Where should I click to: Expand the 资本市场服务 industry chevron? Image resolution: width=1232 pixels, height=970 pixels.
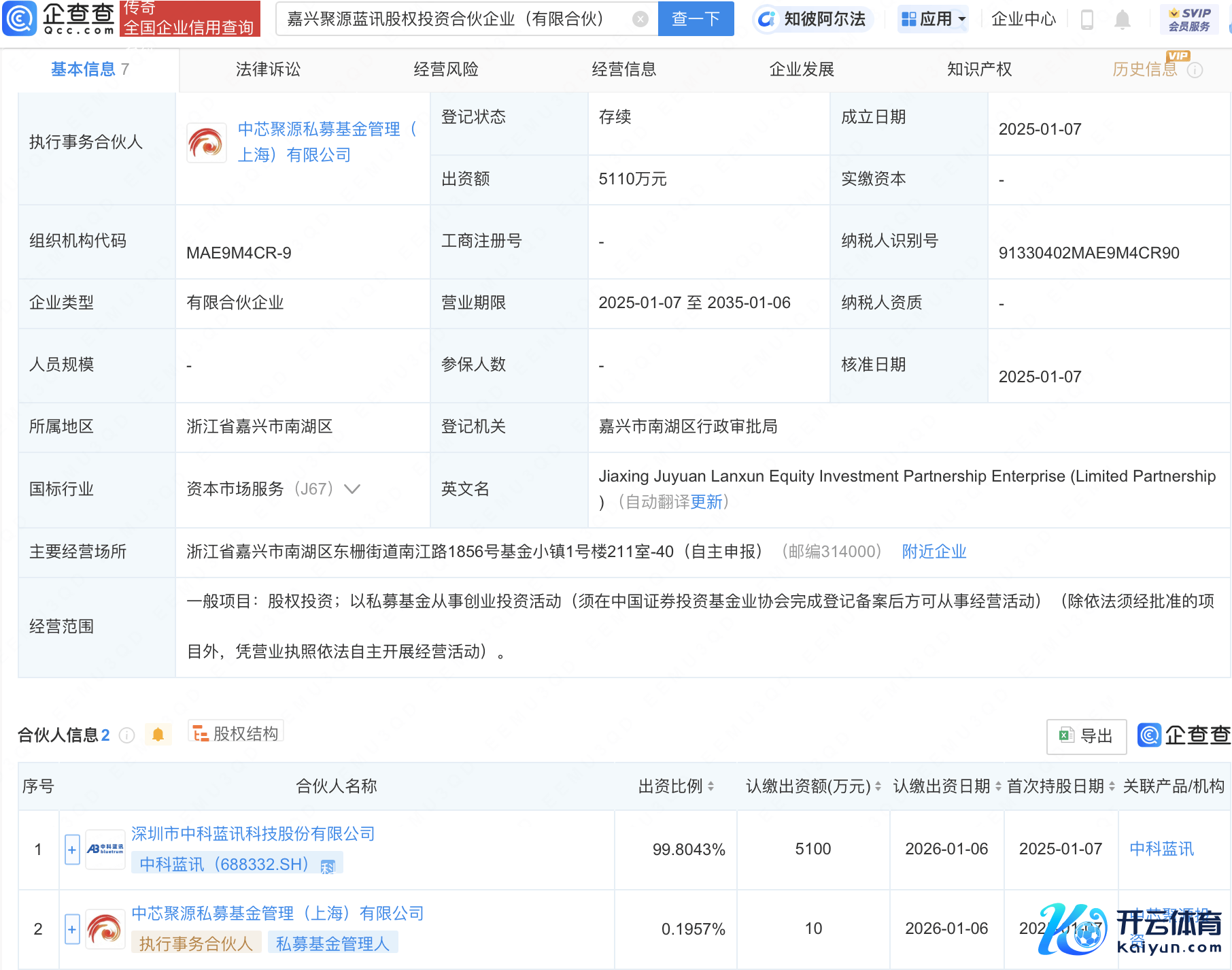click(352, 489)
